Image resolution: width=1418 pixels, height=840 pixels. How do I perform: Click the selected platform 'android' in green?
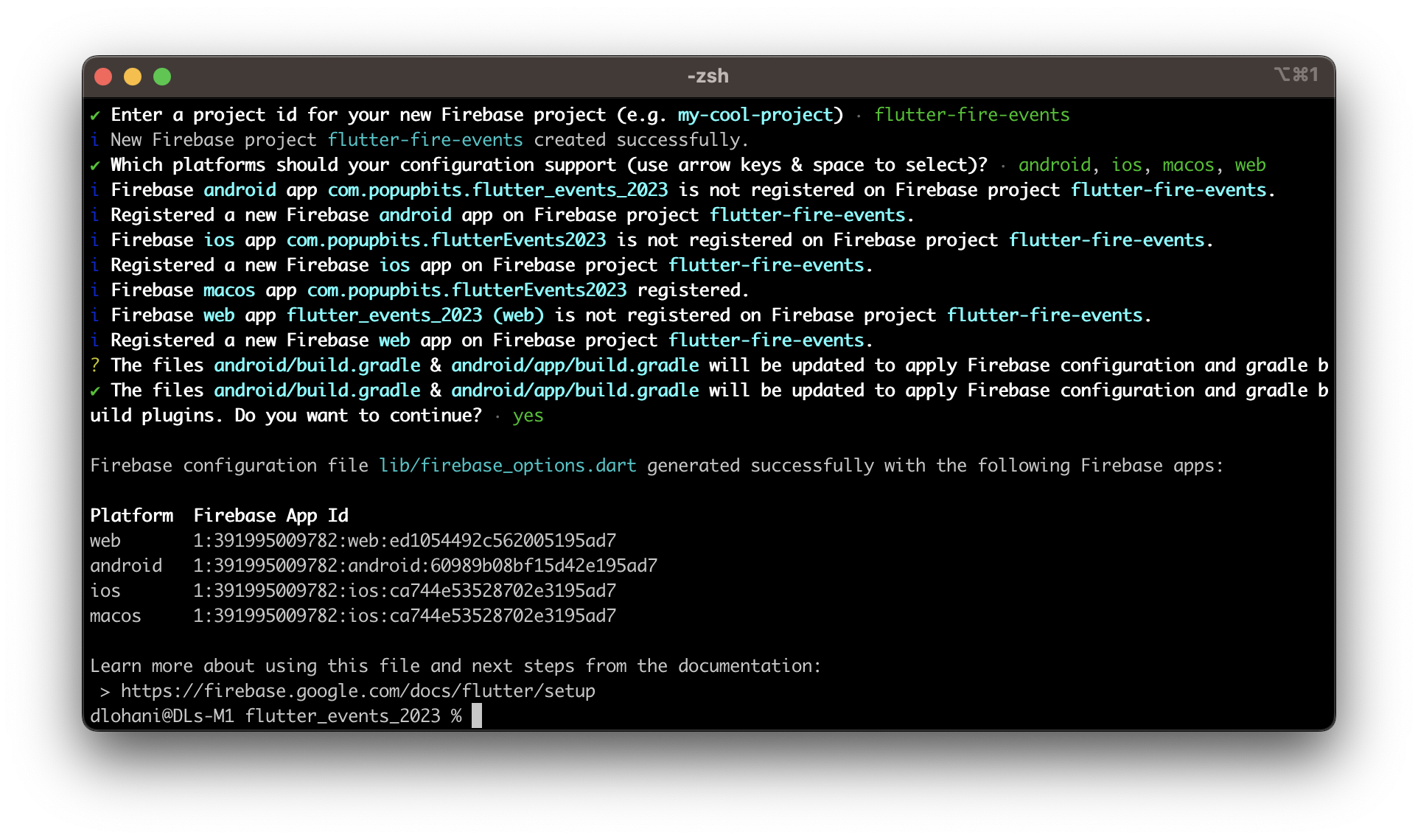(x=1055, y=165)
